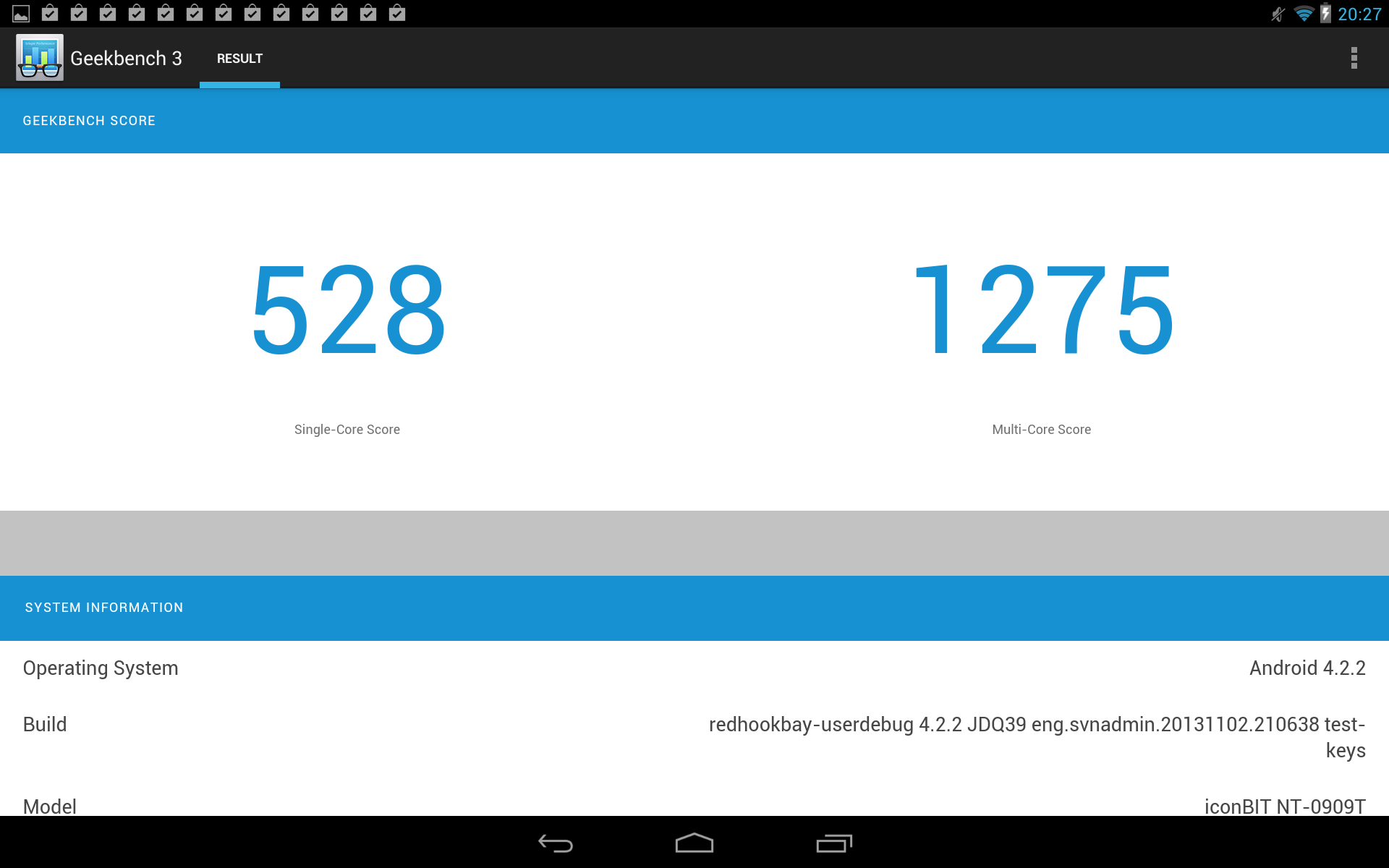Tap the first checkmark notification icon
The width and height of the screenshot is (1389, 868).
pyautogui.click(x=50, y=13)
